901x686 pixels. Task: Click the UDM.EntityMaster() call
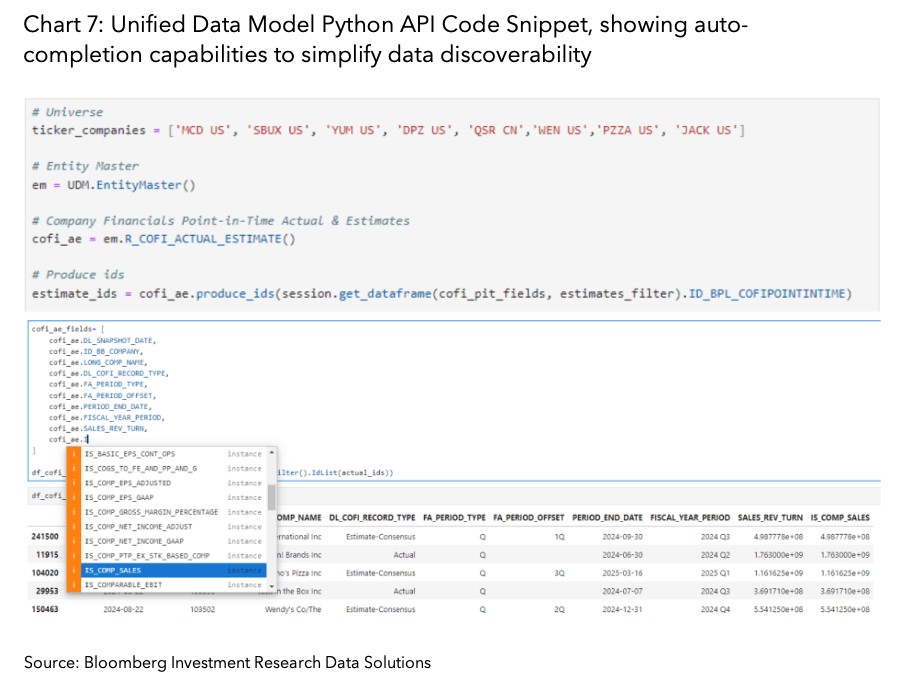pyautogui.click(x=132, y=185)
